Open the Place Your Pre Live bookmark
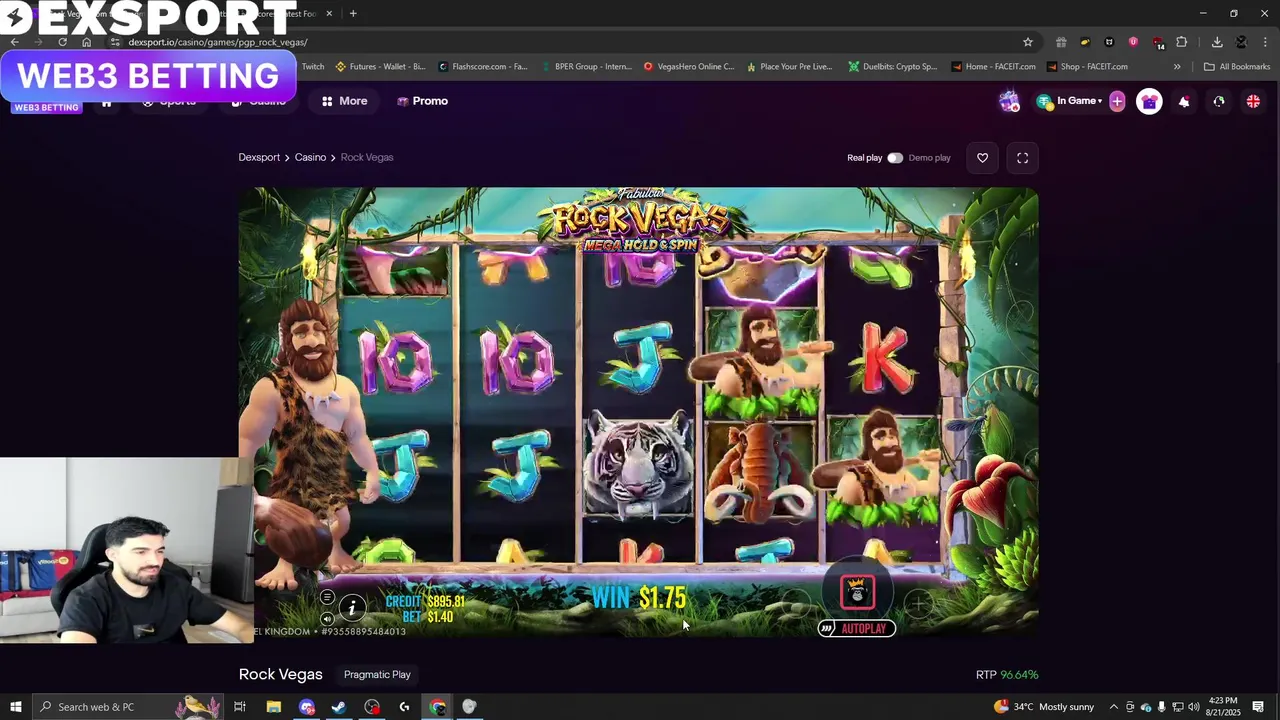1280x720 pixels. [790, 67]
